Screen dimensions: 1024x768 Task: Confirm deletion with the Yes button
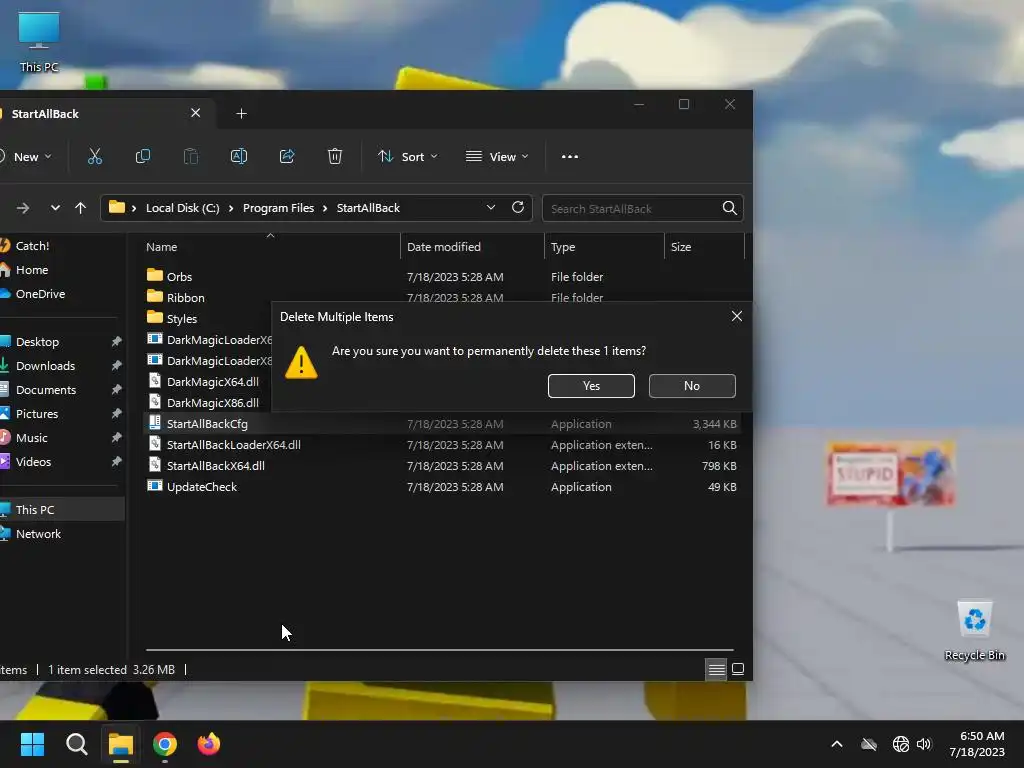point(591,386)
